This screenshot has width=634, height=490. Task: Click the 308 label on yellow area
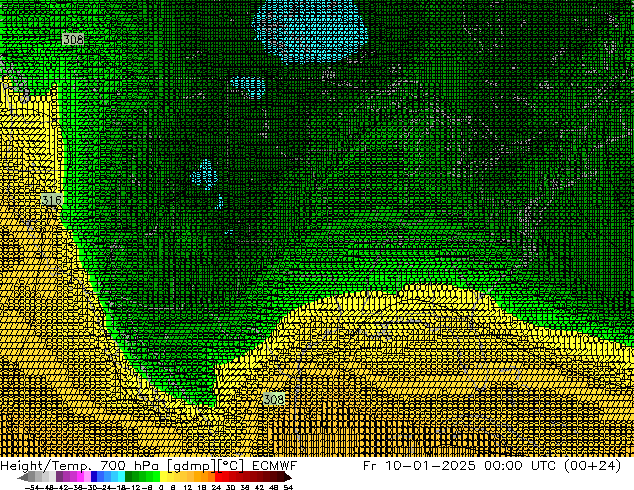point(274,399)
